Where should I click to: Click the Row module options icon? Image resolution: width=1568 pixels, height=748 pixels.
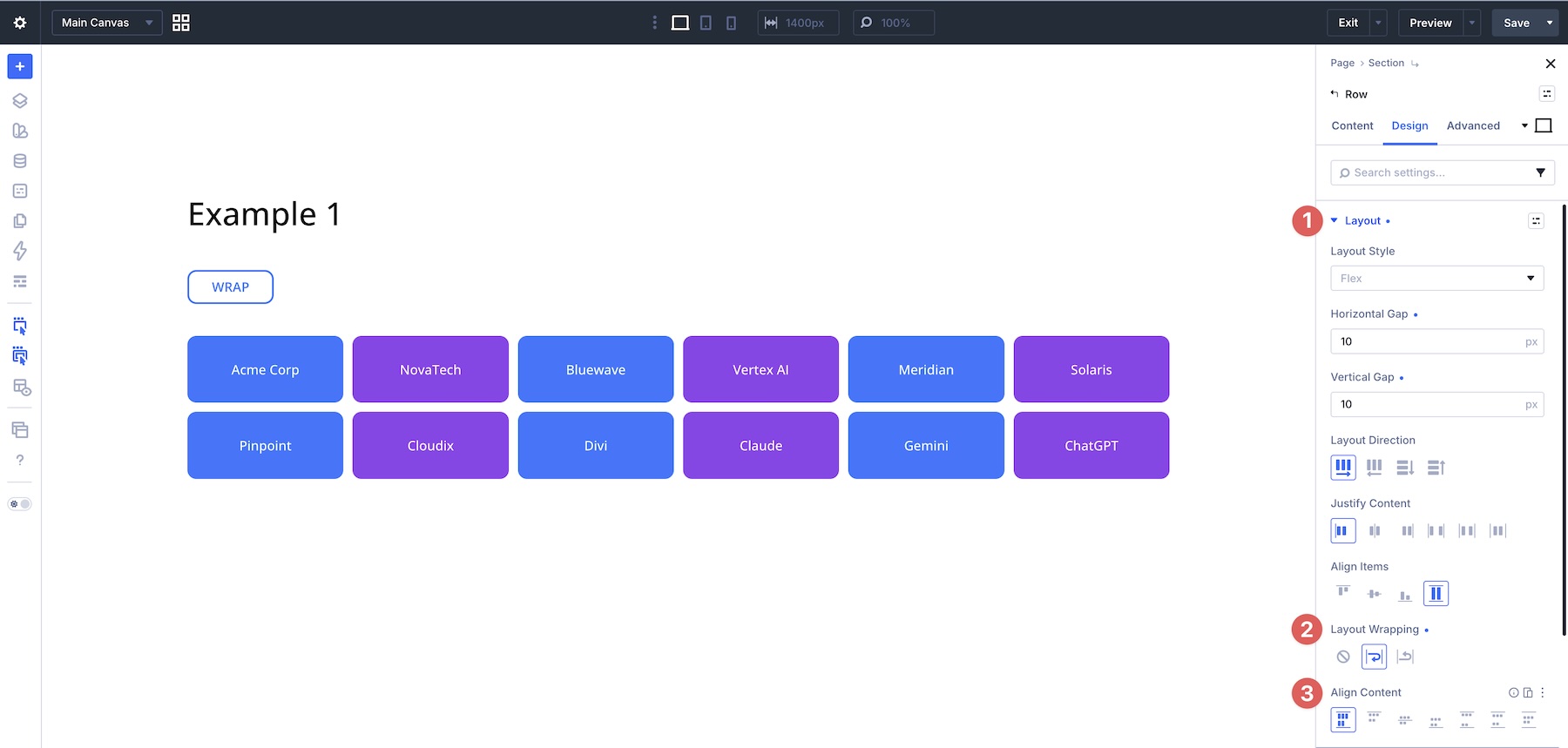pos(1547,94)
